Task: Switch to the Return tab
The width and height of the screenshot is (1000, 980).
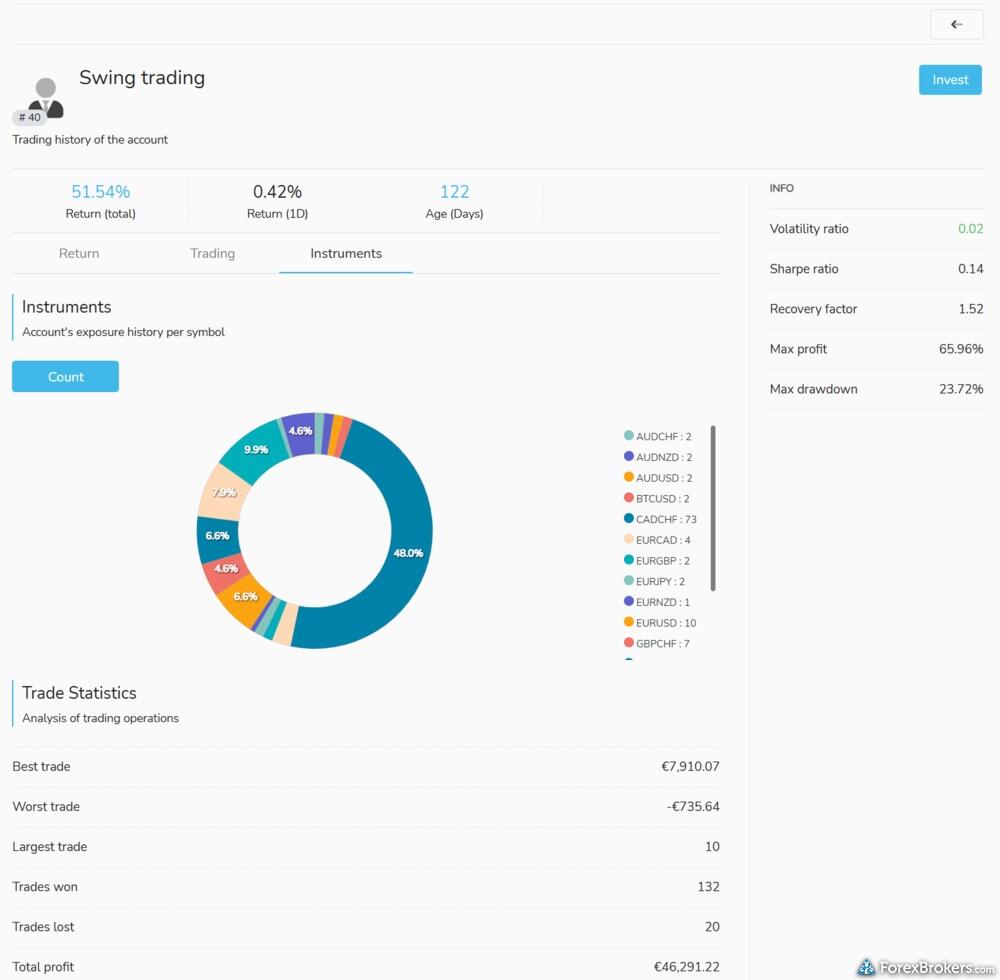Action: pos(79,254)
